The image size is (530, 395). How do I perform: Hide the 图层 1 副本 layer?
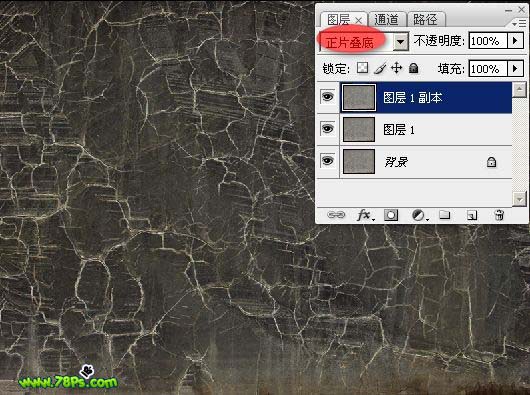coord(327,97)
